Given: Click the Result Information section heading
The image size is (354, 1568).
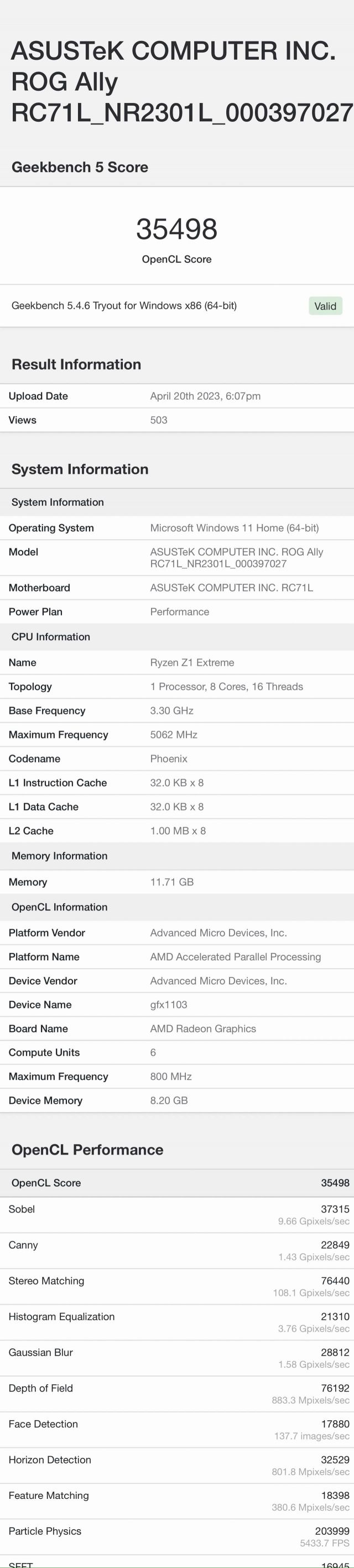Looking at the screenshot, I should coord(76,364).
